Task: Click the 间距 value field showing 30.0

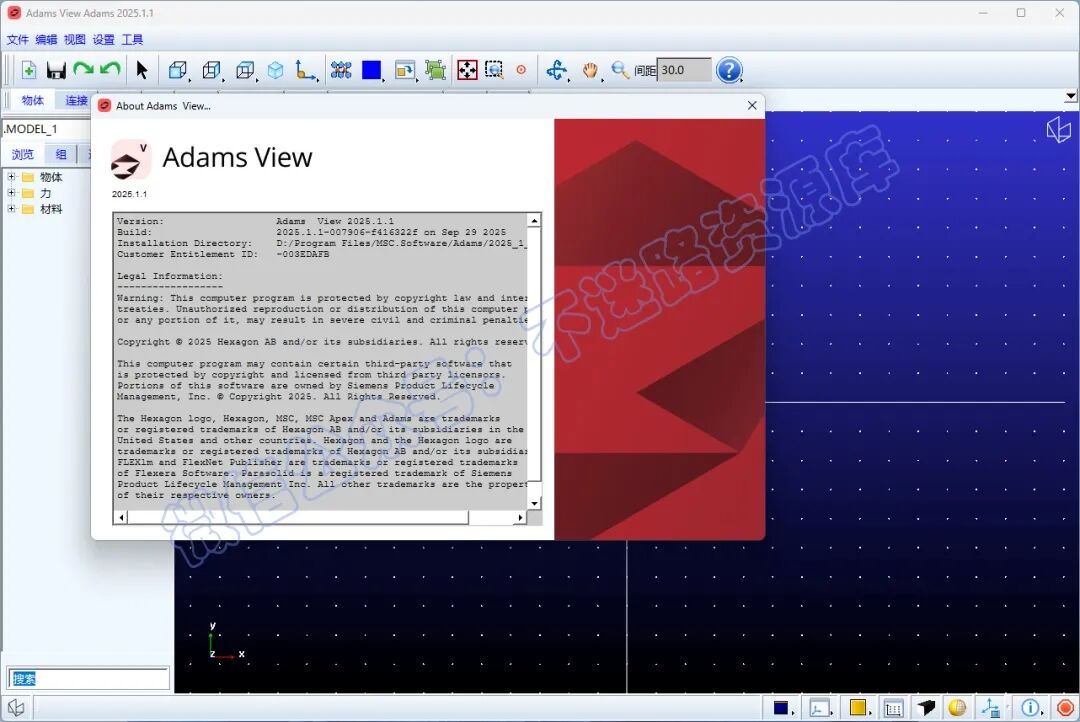Action: 684,70
